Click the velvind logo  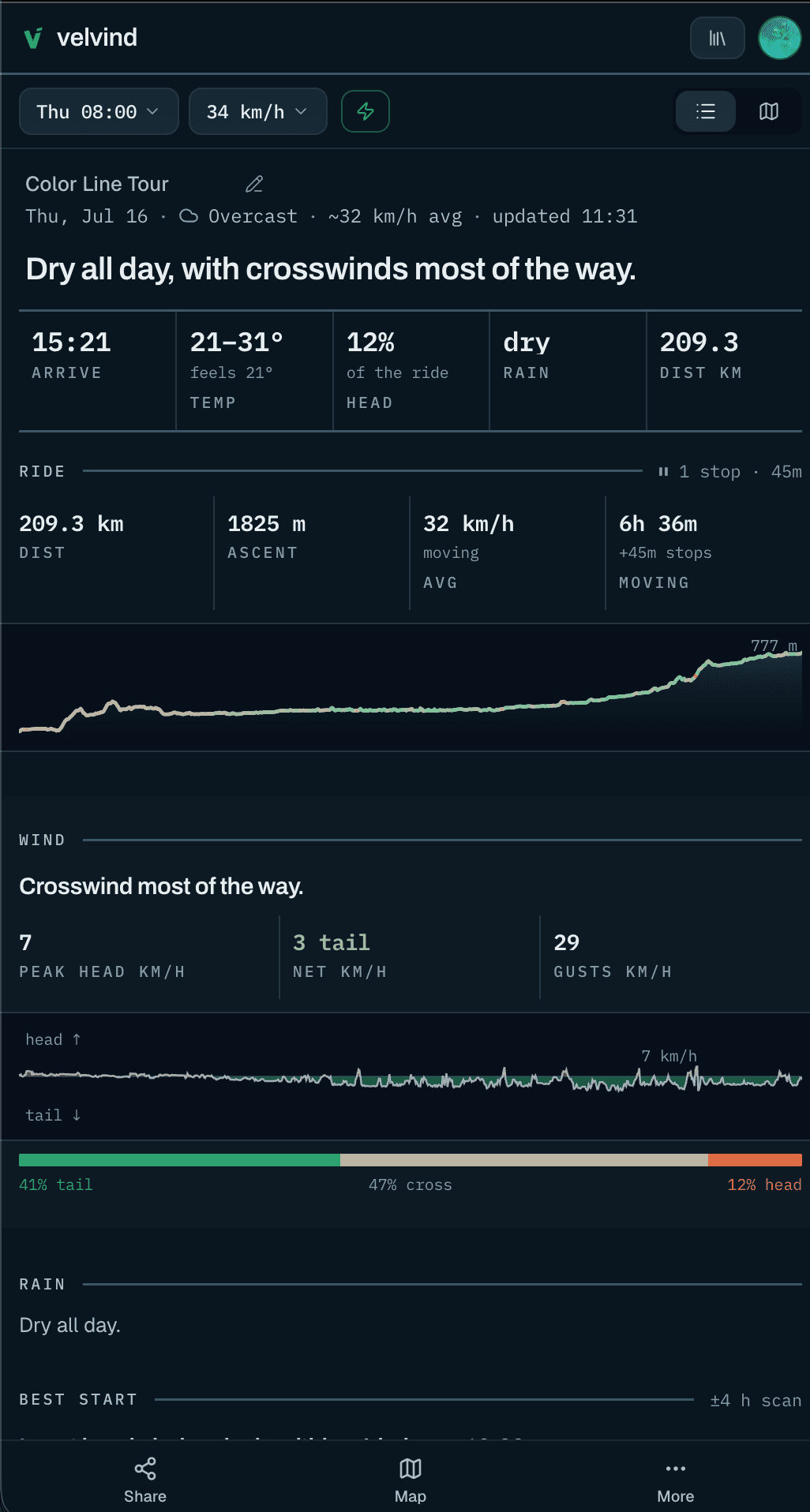[81, 37]
